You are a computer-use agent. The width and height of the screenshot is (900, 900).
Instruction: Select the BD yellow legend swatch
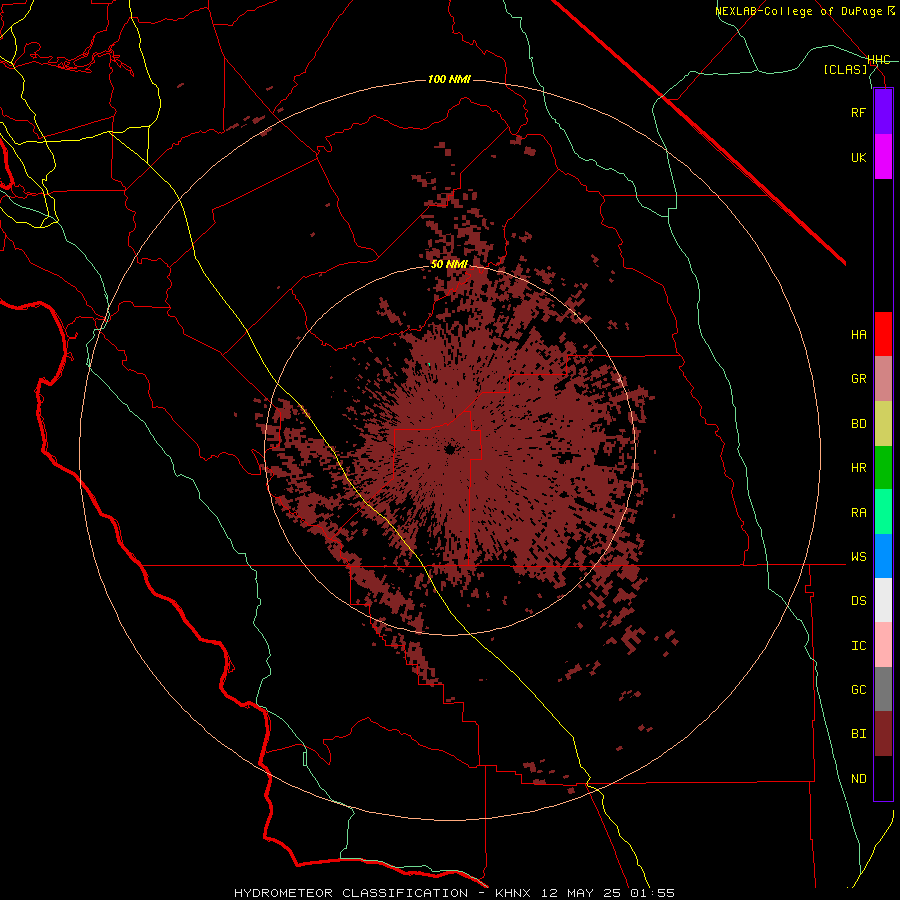[x=883, y=424]
